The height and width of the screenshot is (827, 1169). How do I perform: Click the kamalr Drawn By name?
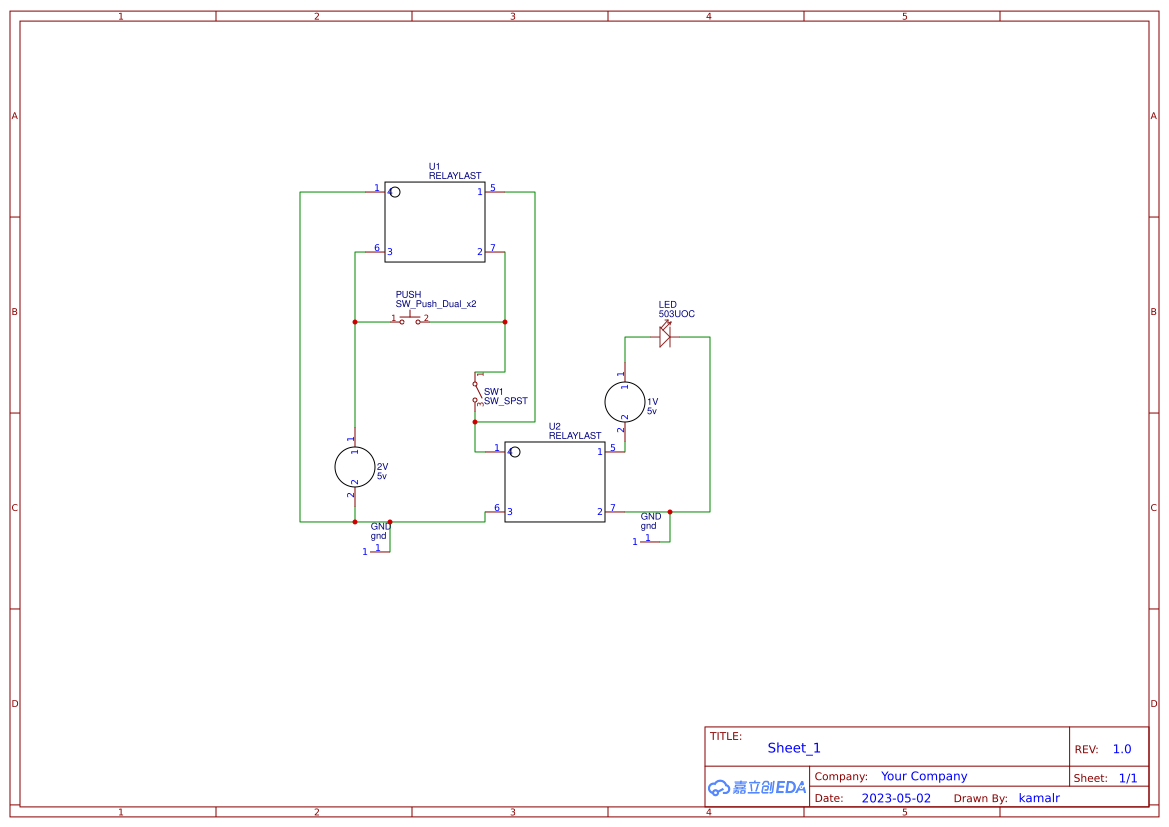[x=1039, y=798]
